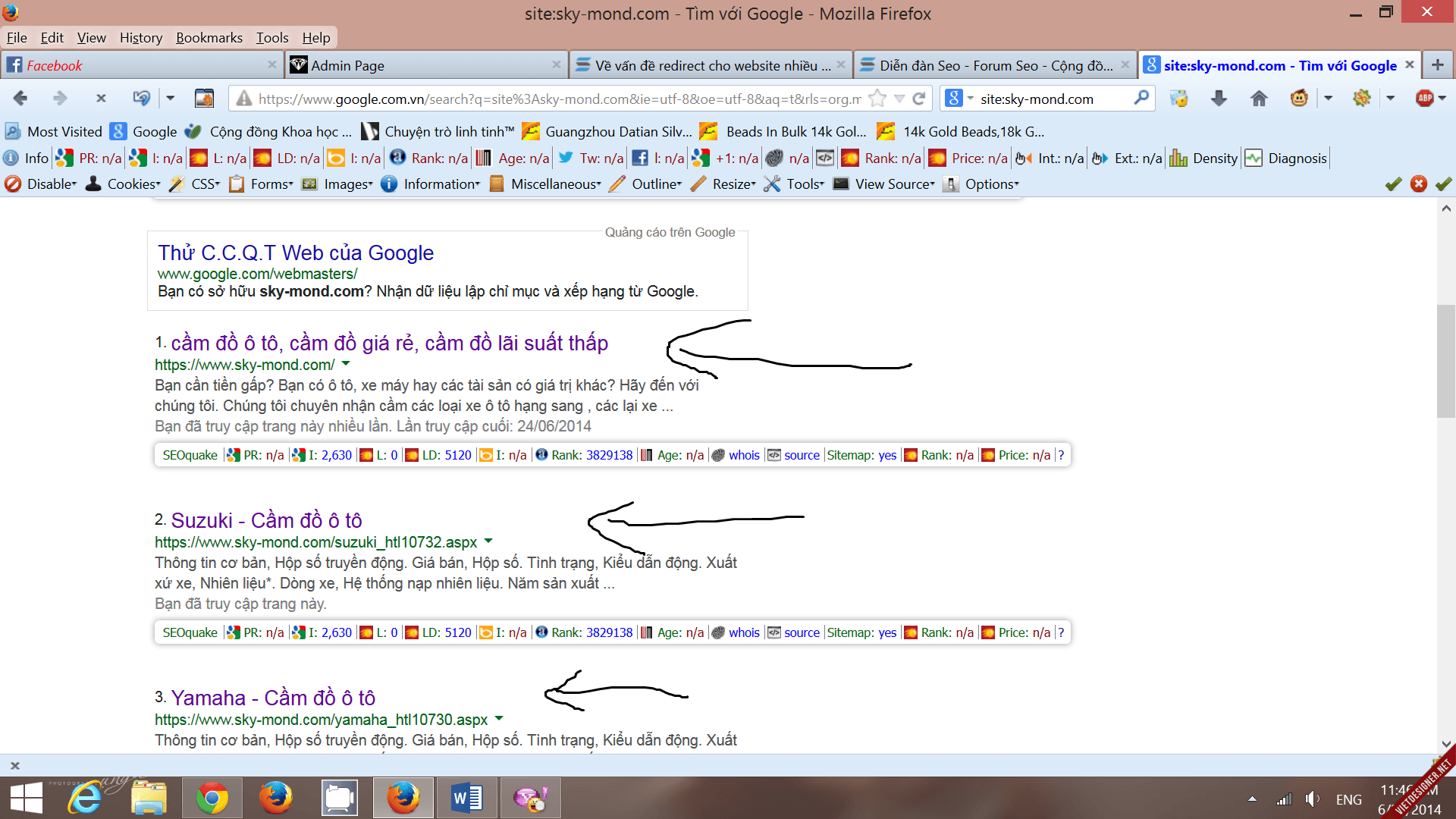Click the volume speaker icon in system tray

coord(1312,799)
